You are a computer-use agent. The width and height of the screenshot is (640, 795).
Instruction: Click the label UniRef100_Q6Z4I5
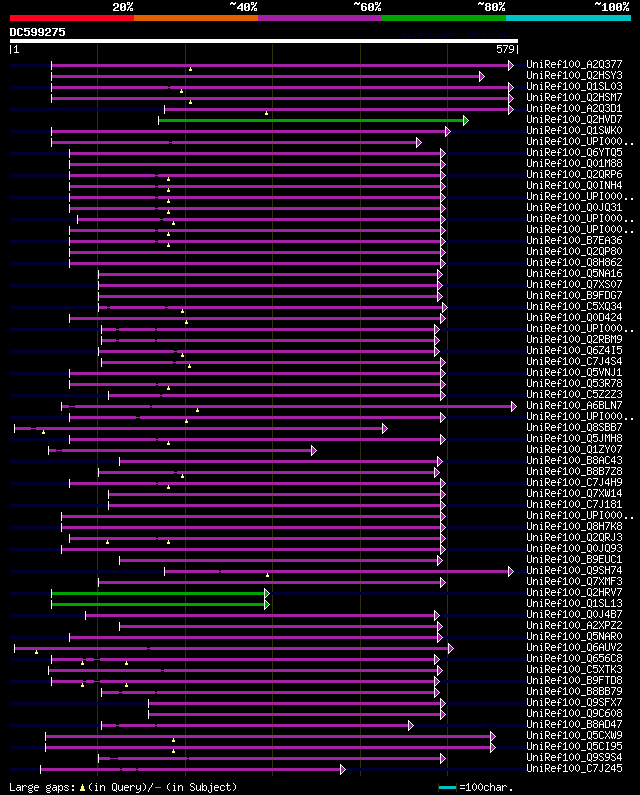coord(574,350)
